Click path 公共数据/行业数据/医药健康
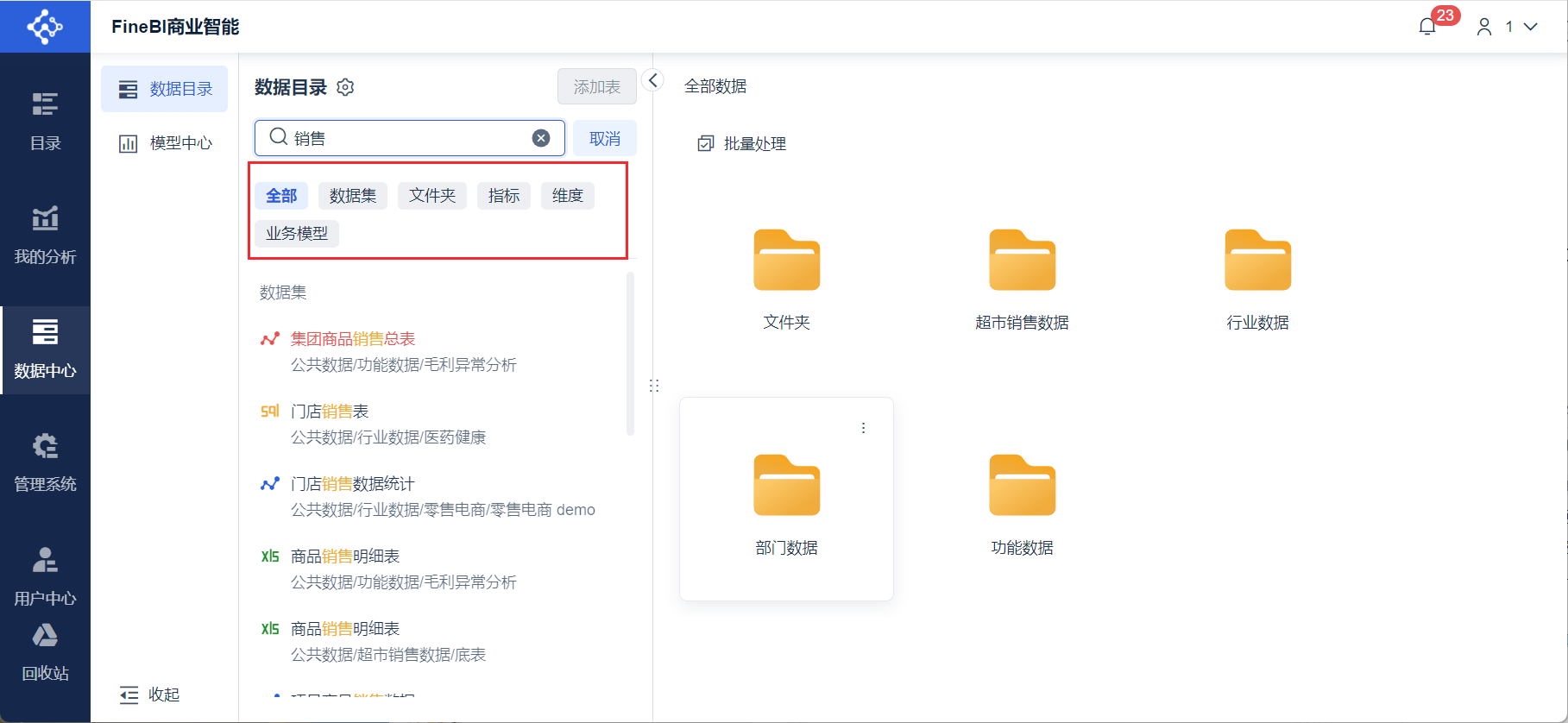This screenshot has width=1568, height=723. 388,437
